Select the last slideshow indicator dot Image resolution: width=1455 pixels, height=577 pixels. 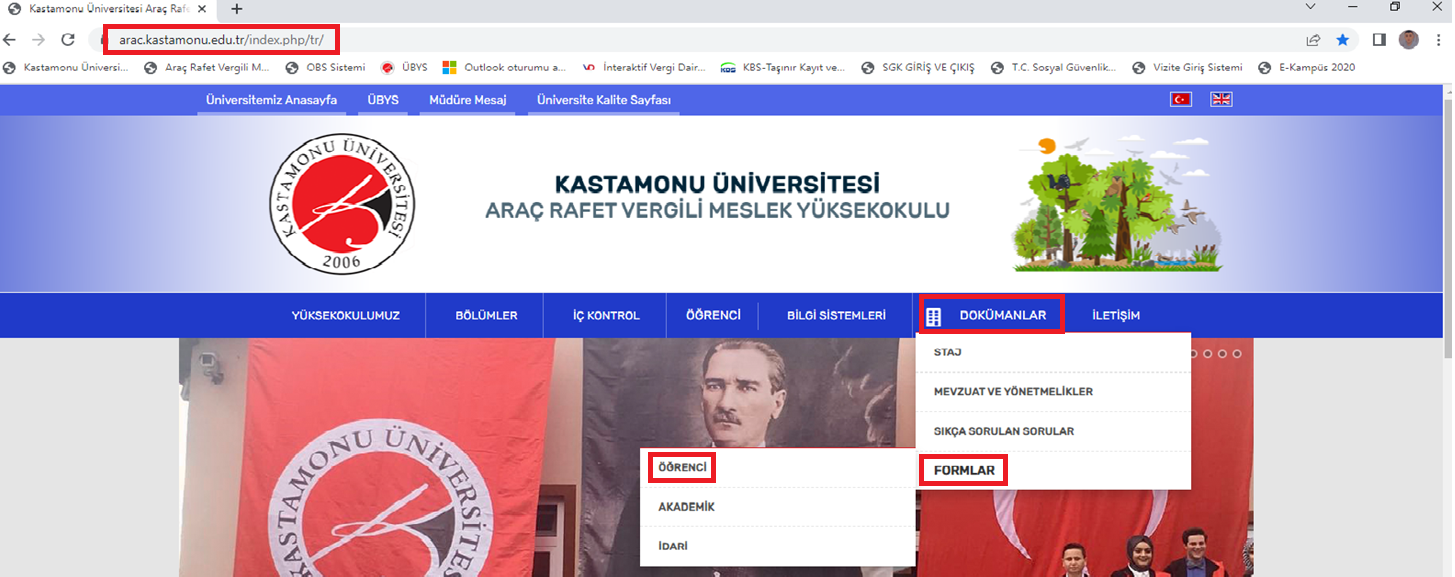click(x=1237, y=353)
